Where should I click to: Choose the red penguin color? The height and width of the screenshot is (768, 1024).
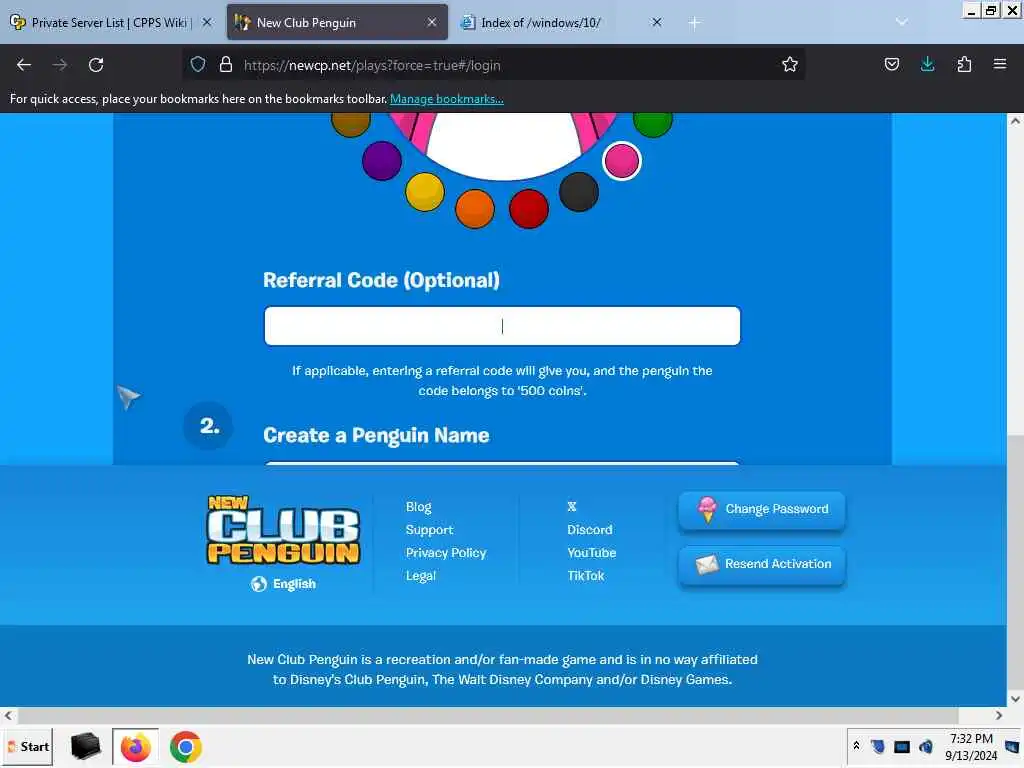tap(528, 209)
